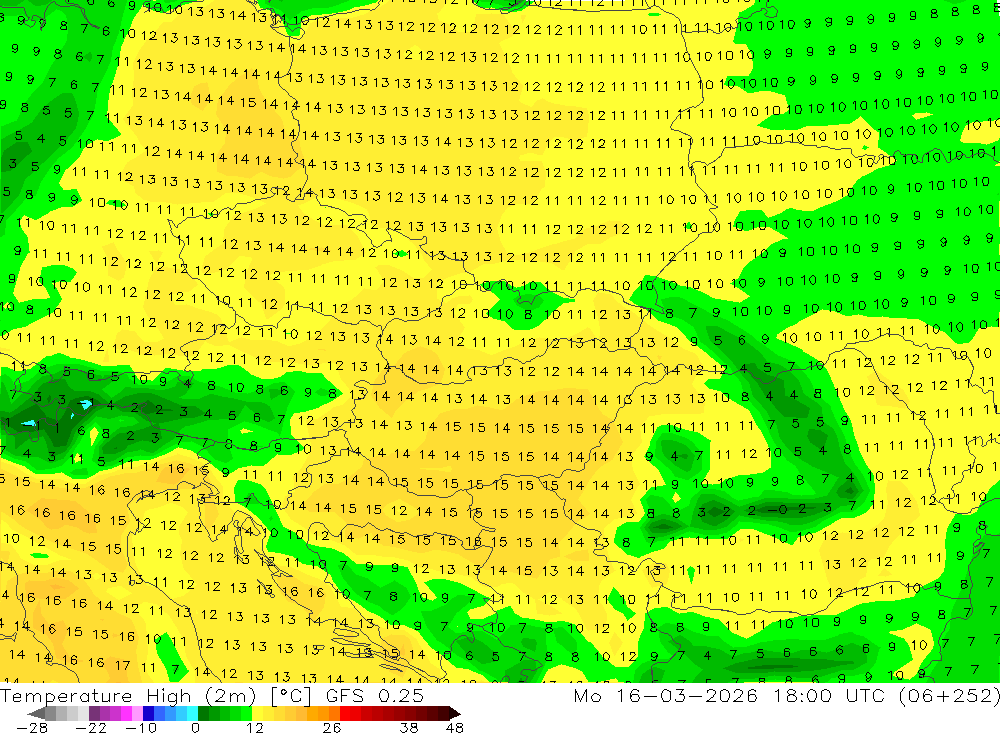
Task: Click the "[°C]" unit label
Action: click(290, 695)
